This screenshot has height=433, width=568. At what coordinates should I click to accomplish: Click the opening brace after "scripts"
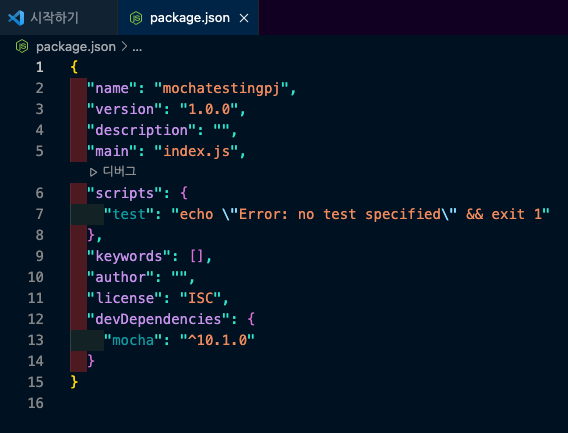pyautogui.click(x=184, y=193)
